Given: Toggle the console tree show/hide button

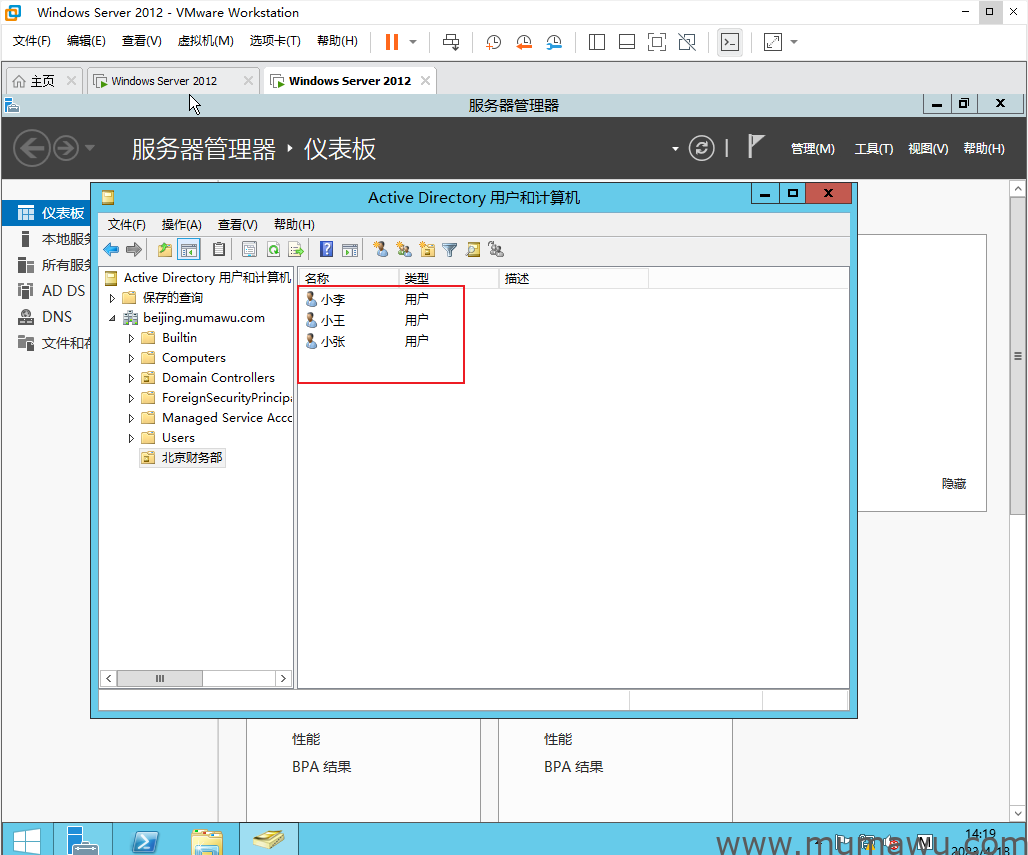Looking at the screenshot, I should coord(189,250).
